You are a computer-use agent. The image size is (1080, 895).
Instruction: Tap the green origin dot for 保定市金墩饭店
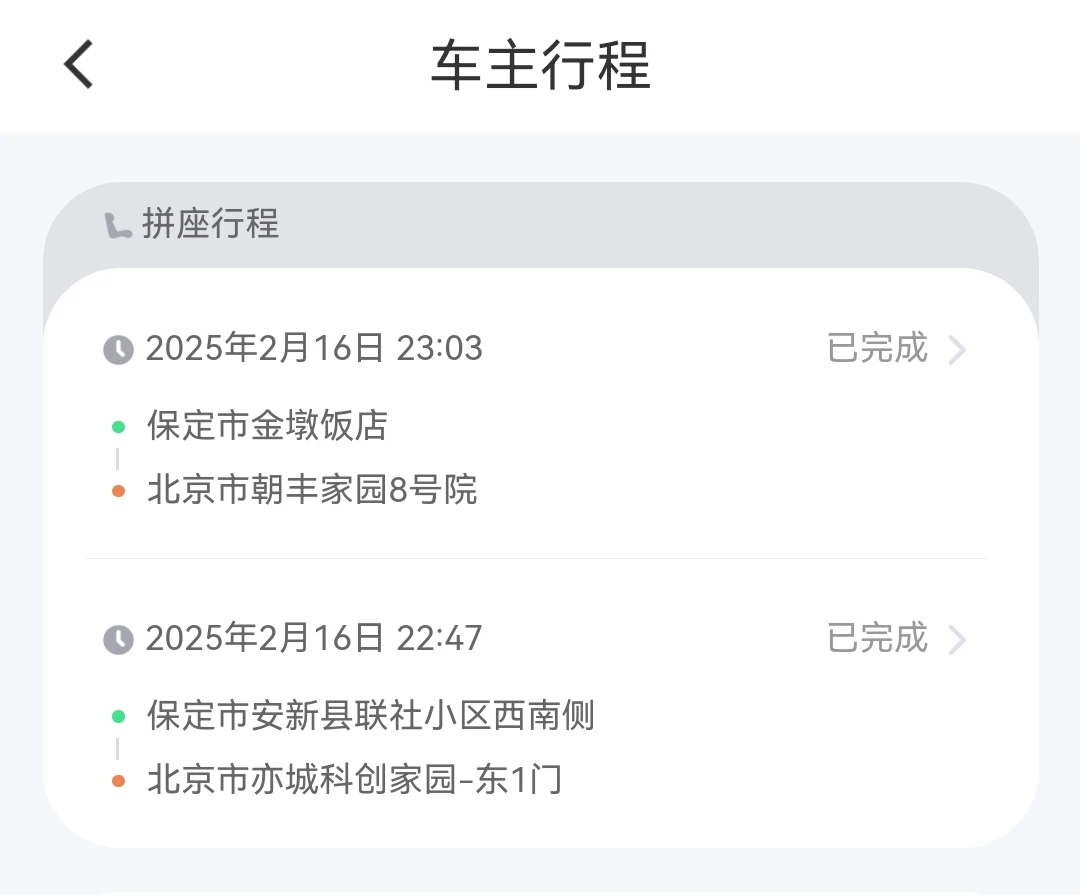118,427
